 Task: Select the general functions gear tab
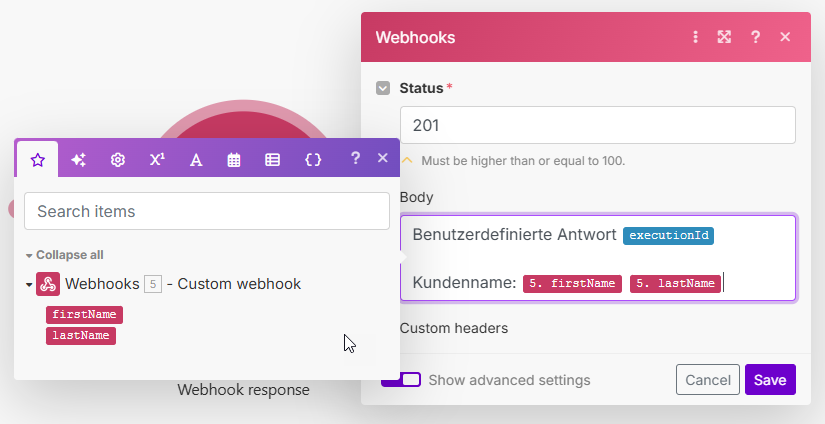coord(117,159)
